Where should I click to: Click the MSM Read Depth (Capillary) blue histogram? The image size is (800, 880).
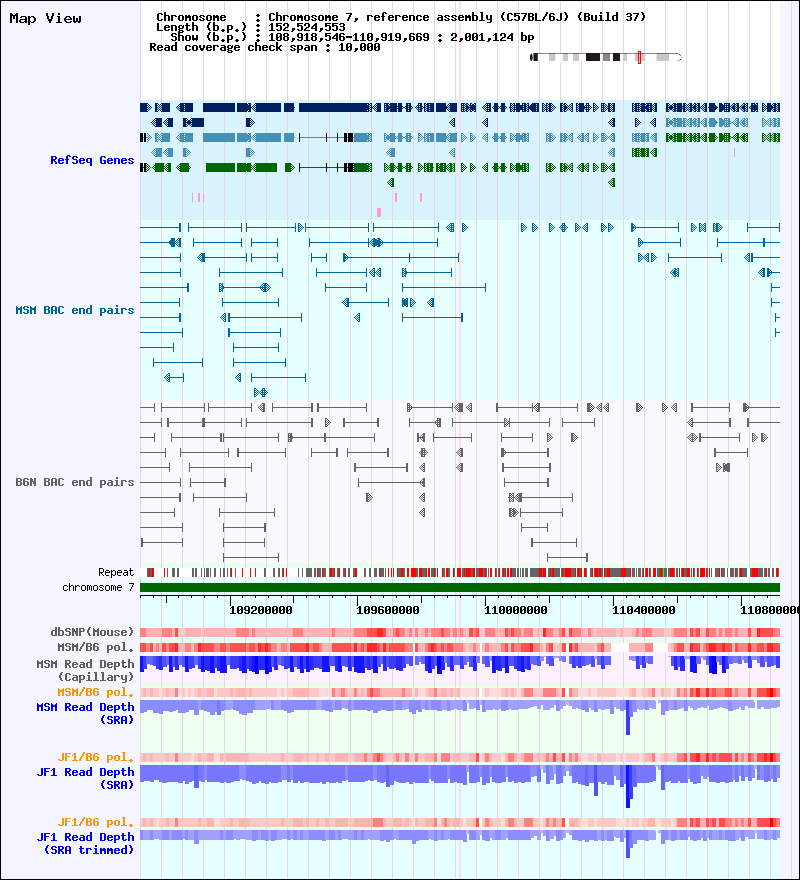pyautogui.click(x=460, y=665)
